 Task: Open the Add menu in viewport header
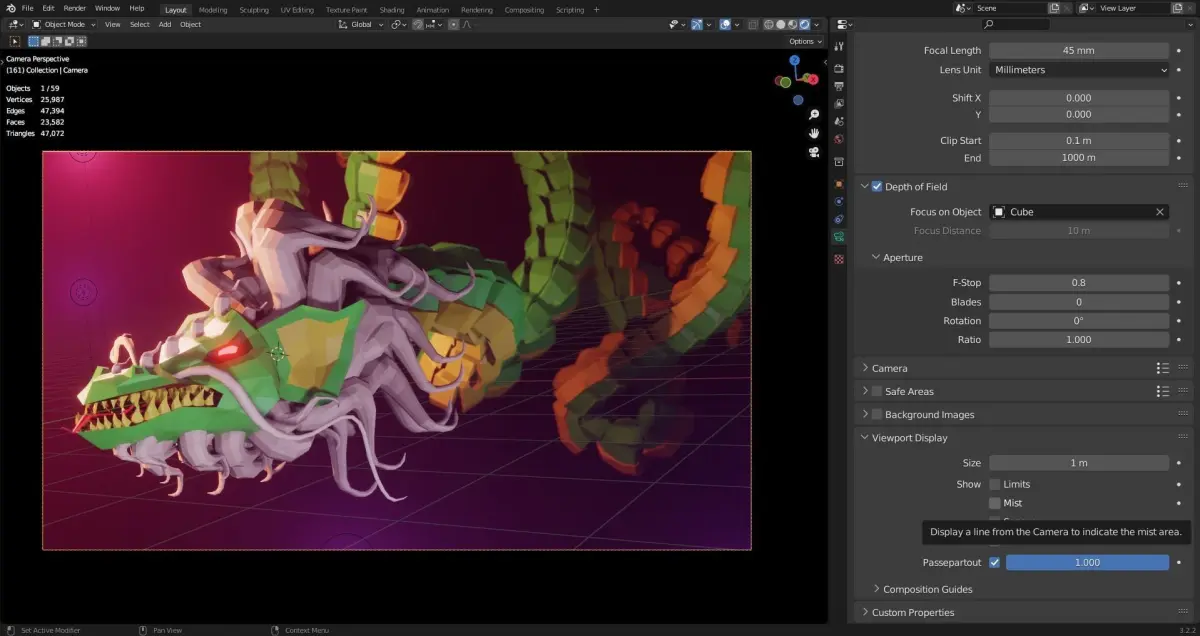pyautogui.click(x=165, y=24)
